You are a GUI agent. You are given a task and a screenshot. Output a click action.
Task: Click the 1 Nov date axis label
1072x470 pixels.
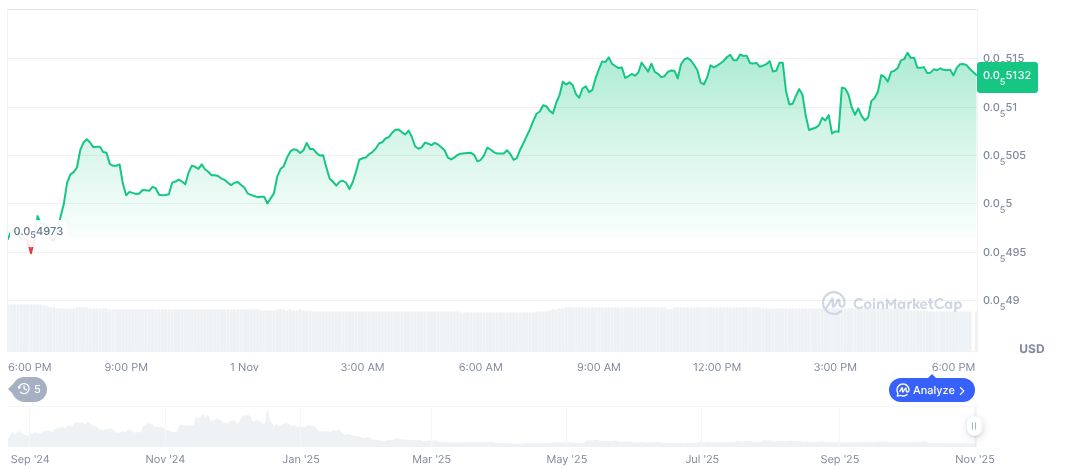[244, 367]
